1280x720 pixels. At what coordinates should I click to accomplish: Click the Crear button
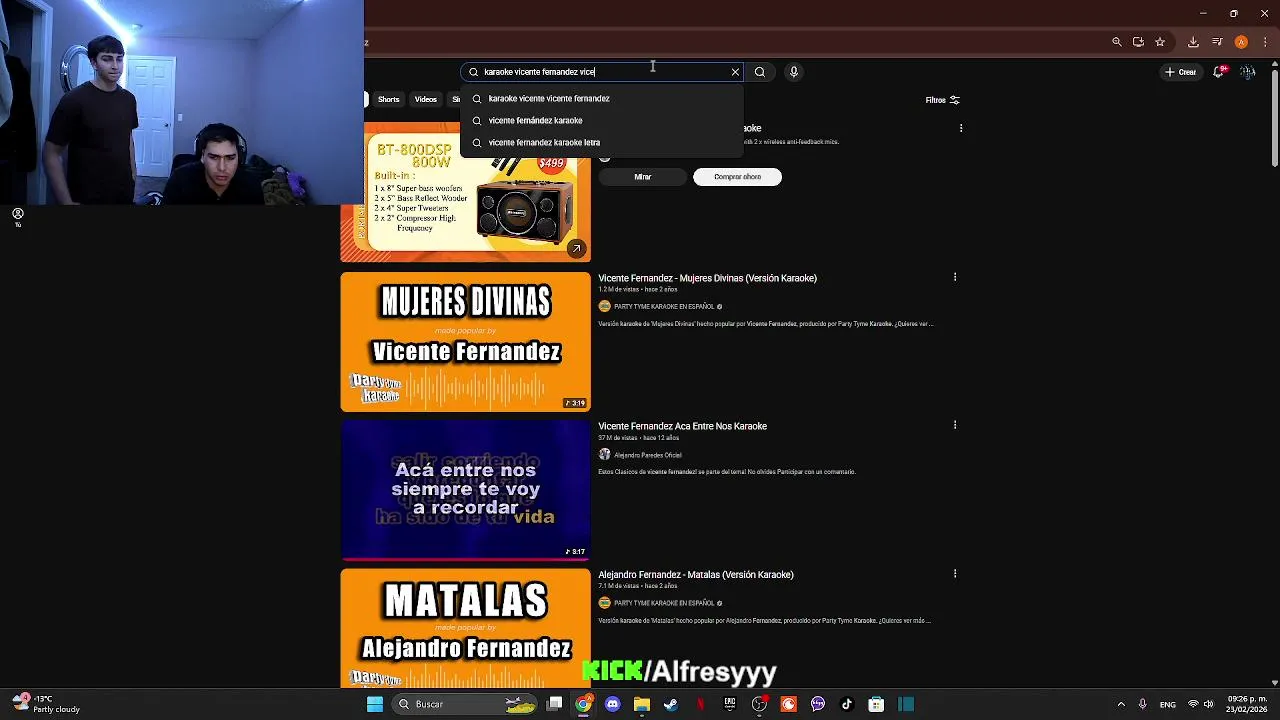point(1181,72)
